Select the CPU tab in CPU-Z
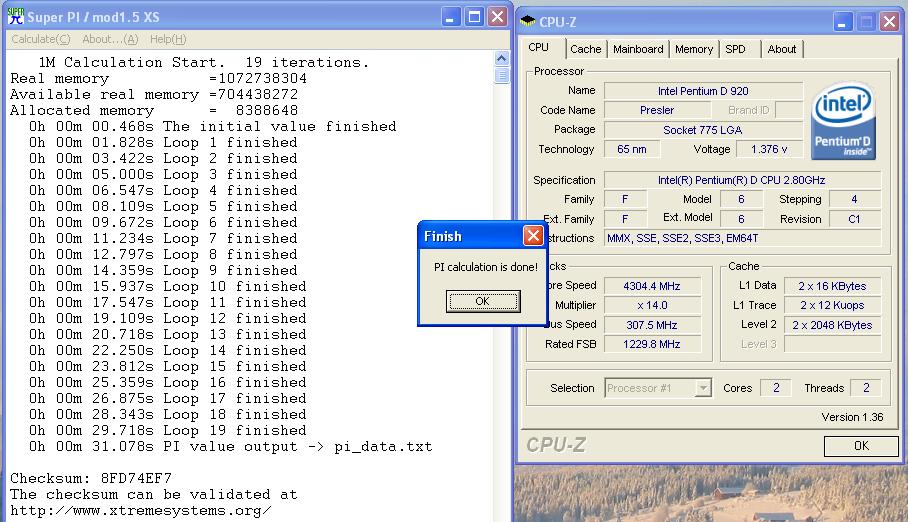908x522 pixels. click(x=539, y=48)
